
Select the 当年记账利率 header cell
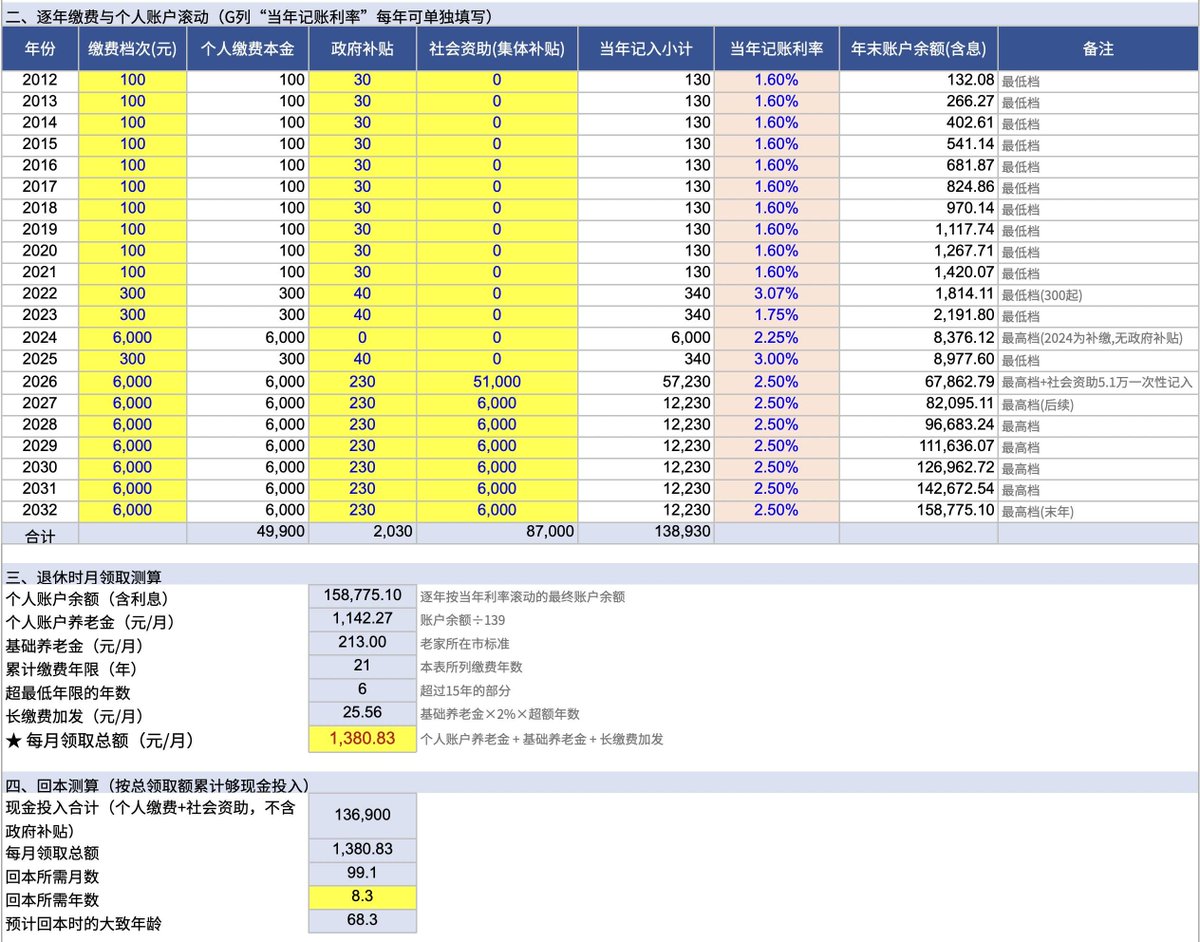776,49
